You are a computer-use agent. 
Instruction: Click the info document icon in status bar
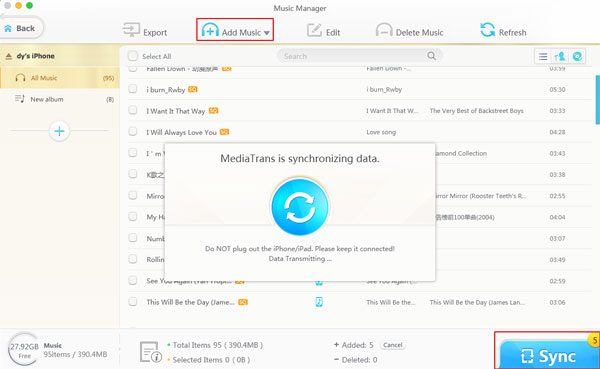[150, 352]
